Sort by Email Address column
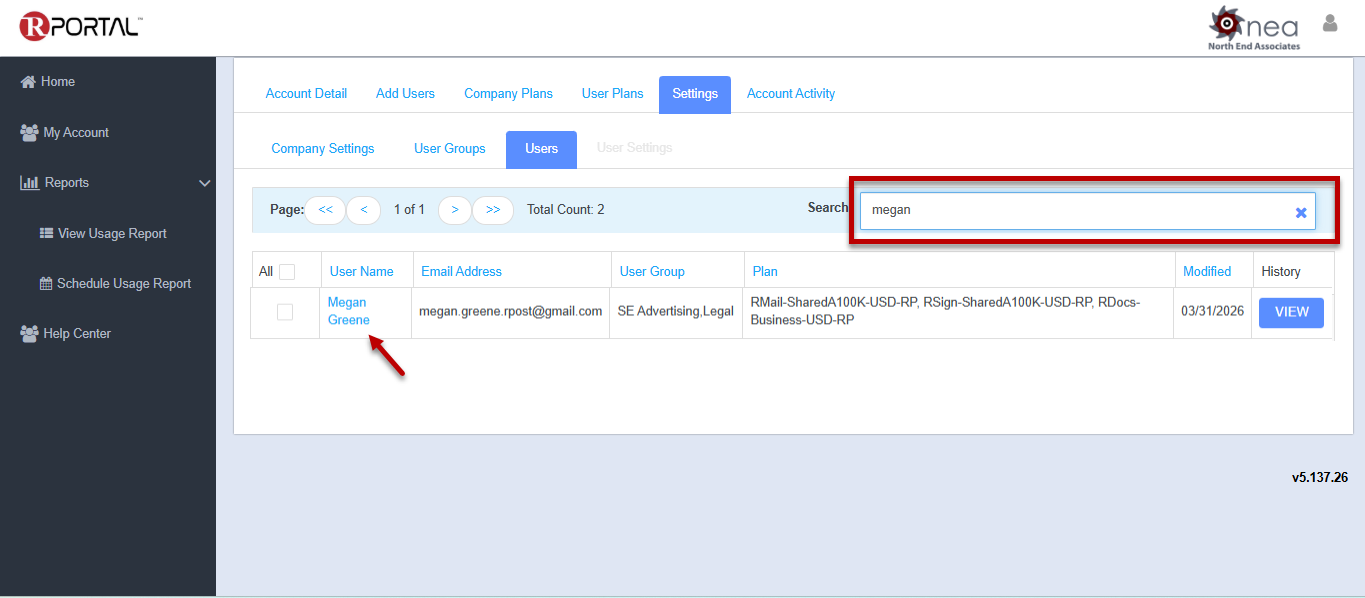 coord(461,272)
